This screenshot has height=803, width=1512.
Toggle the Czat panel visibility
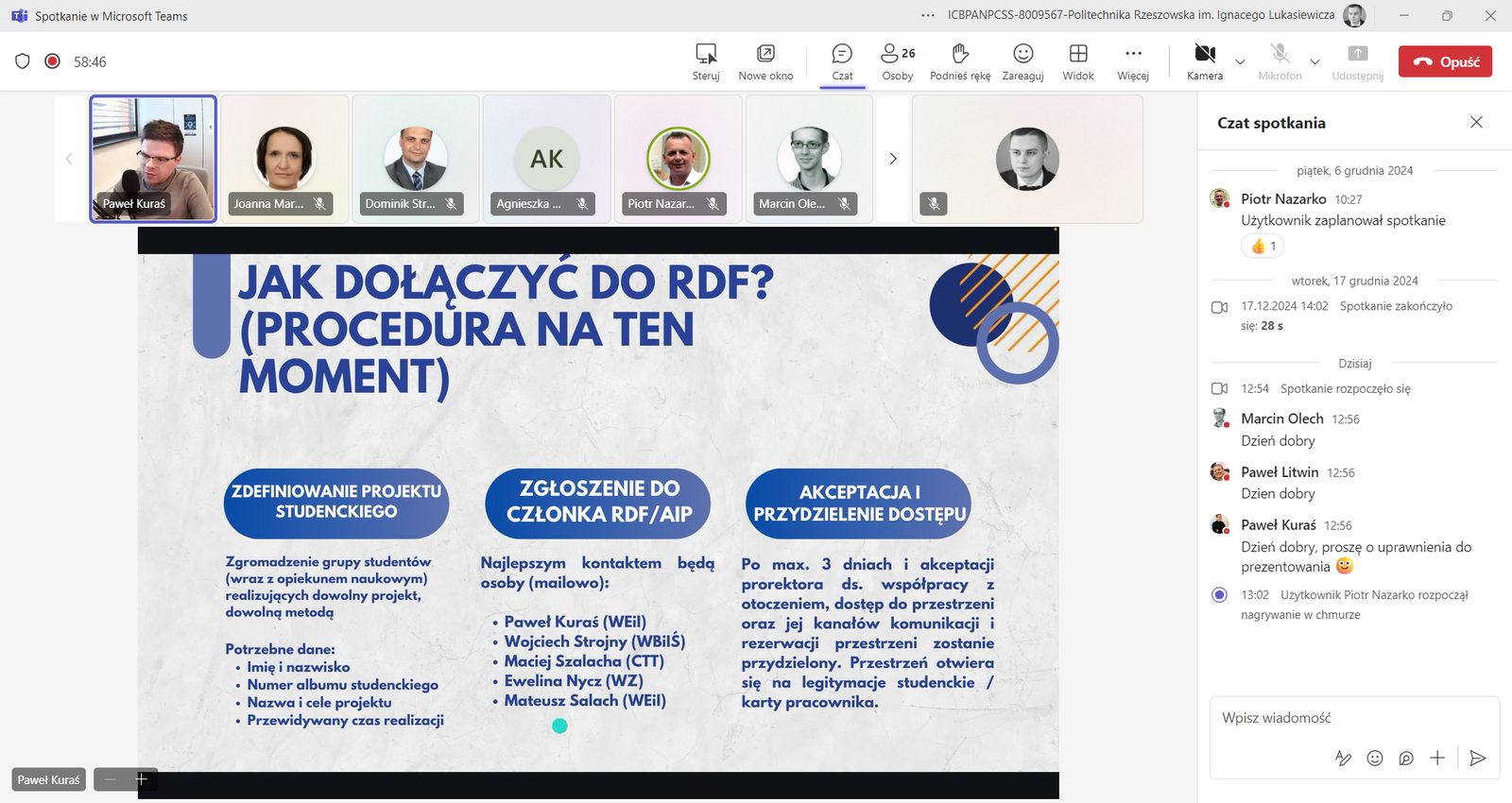point(842,61)
